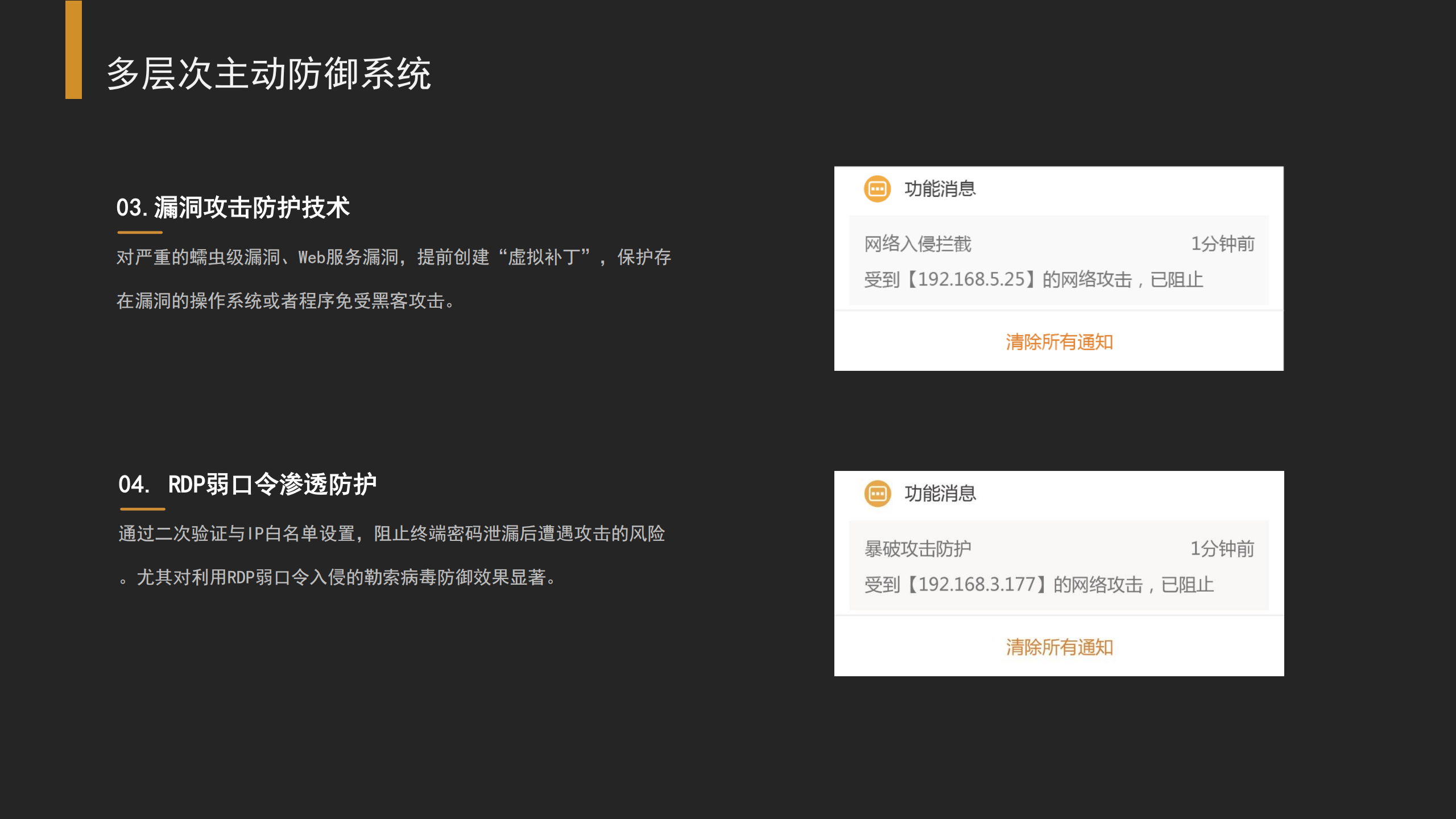This screenshot has width=1456, height=819.
Task: Select the orange underline below the 03 heading
Action: 140,232
